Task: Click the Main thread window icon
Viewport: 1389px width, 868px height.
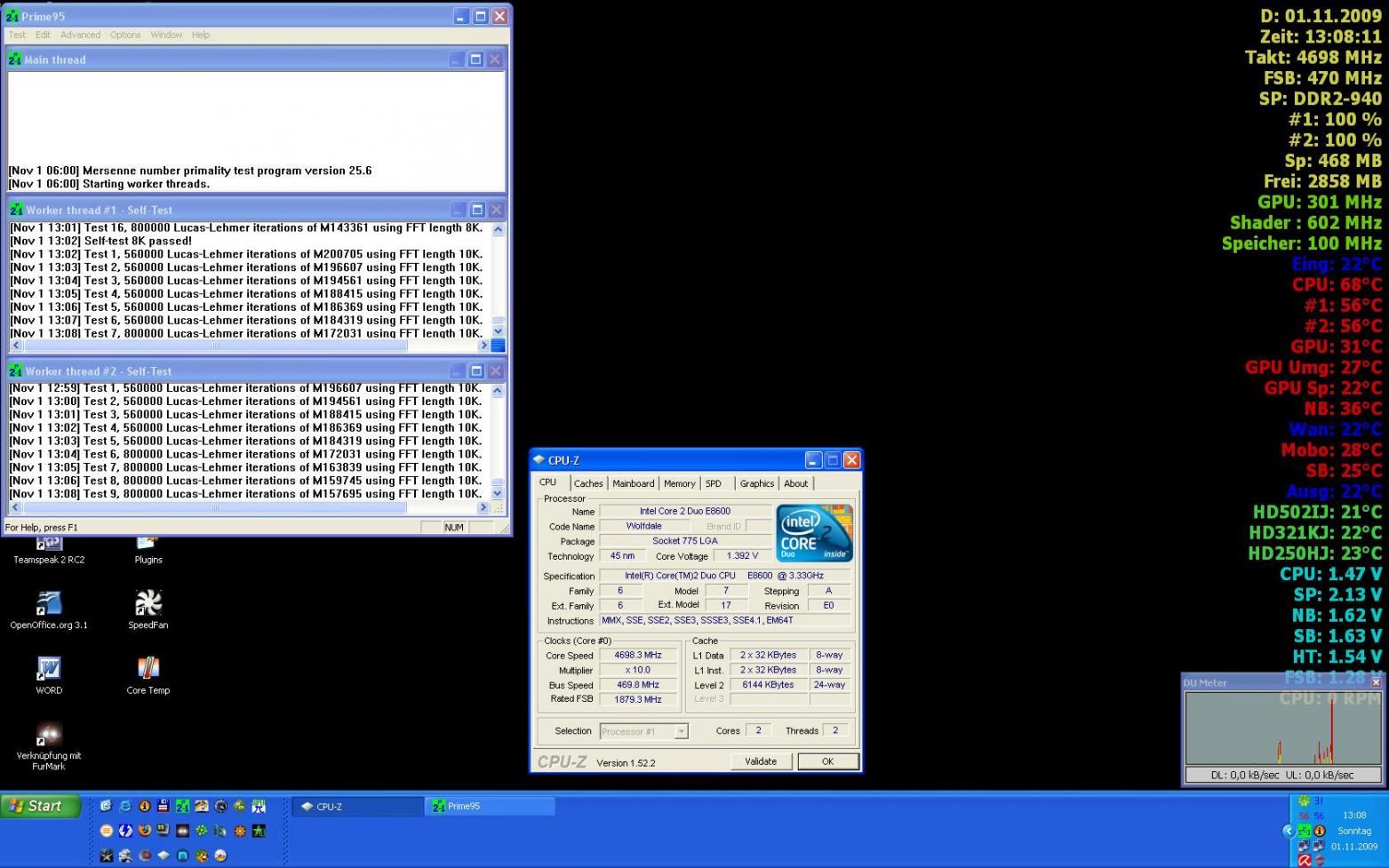Action: [x=15, y=60]
